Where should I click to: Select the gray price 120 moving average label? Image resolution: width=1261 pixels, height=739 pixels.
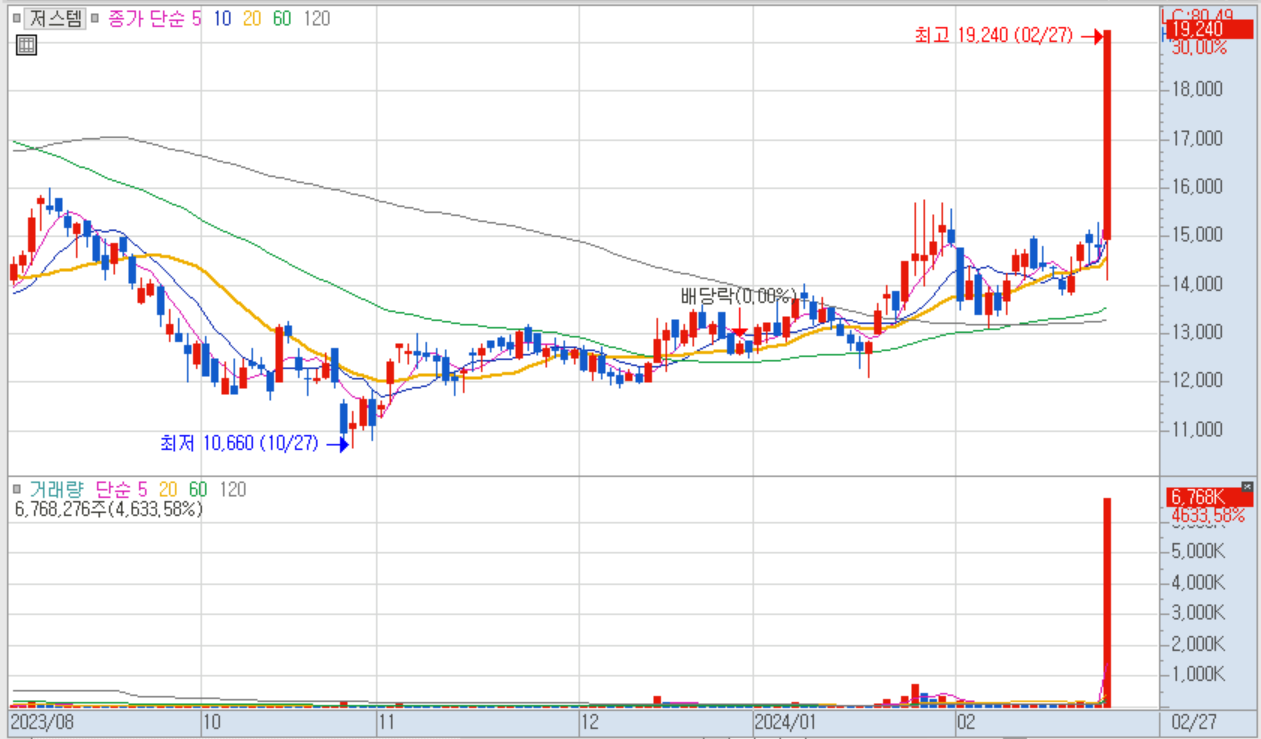[316, 18]
